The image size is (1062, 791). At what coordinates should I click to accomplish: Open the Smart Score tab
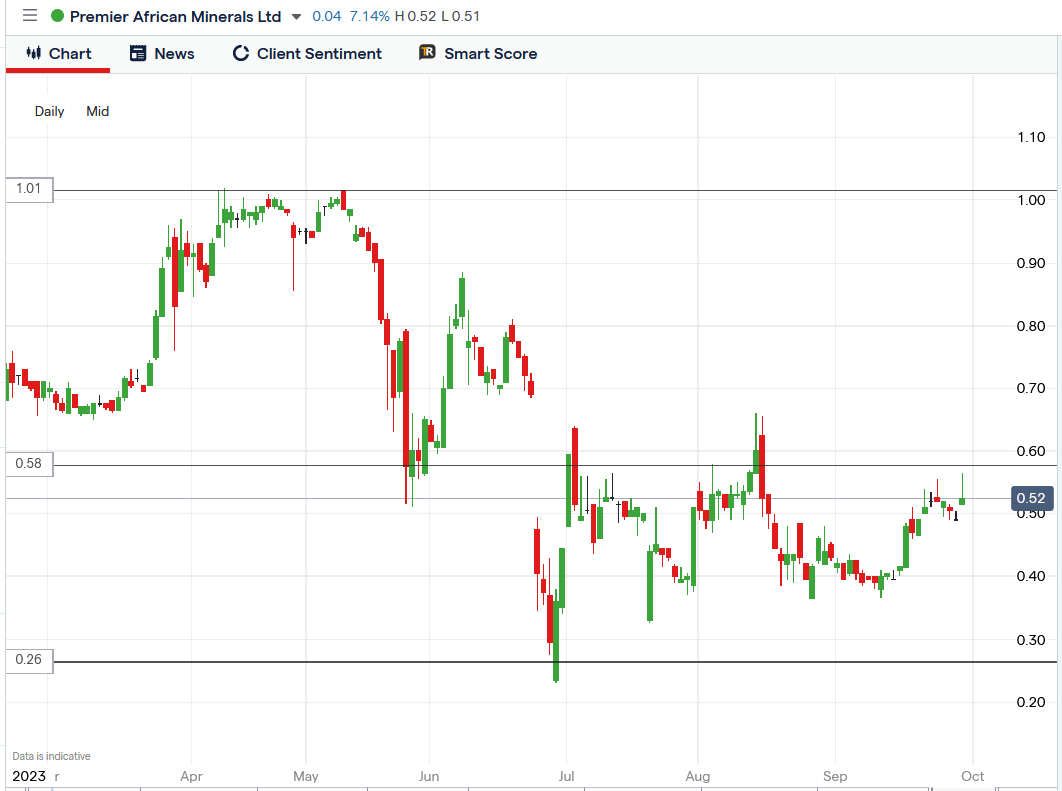(478, 54)
